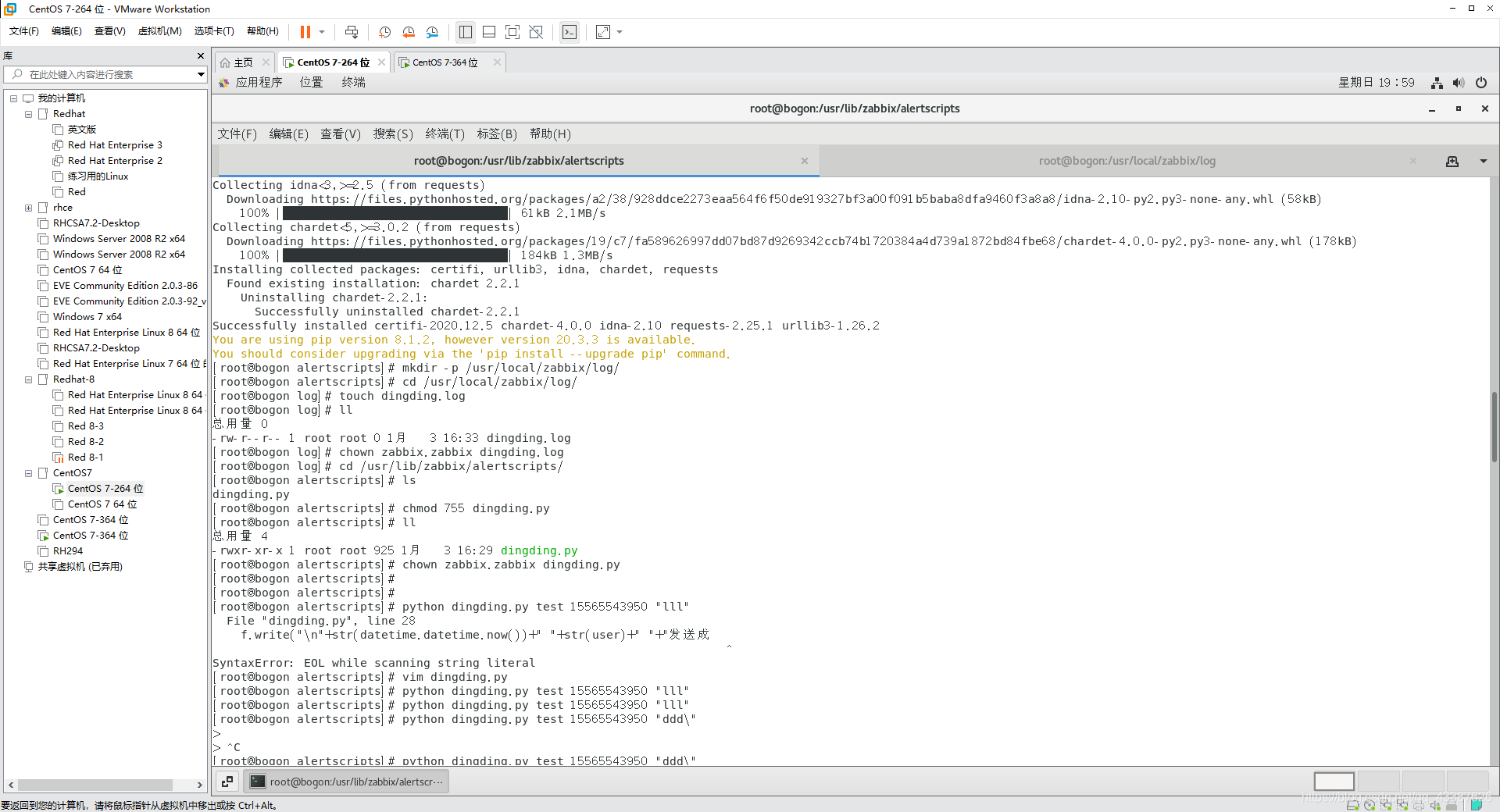Toggle the thumbnail bar view icon

tap(489, 32)
